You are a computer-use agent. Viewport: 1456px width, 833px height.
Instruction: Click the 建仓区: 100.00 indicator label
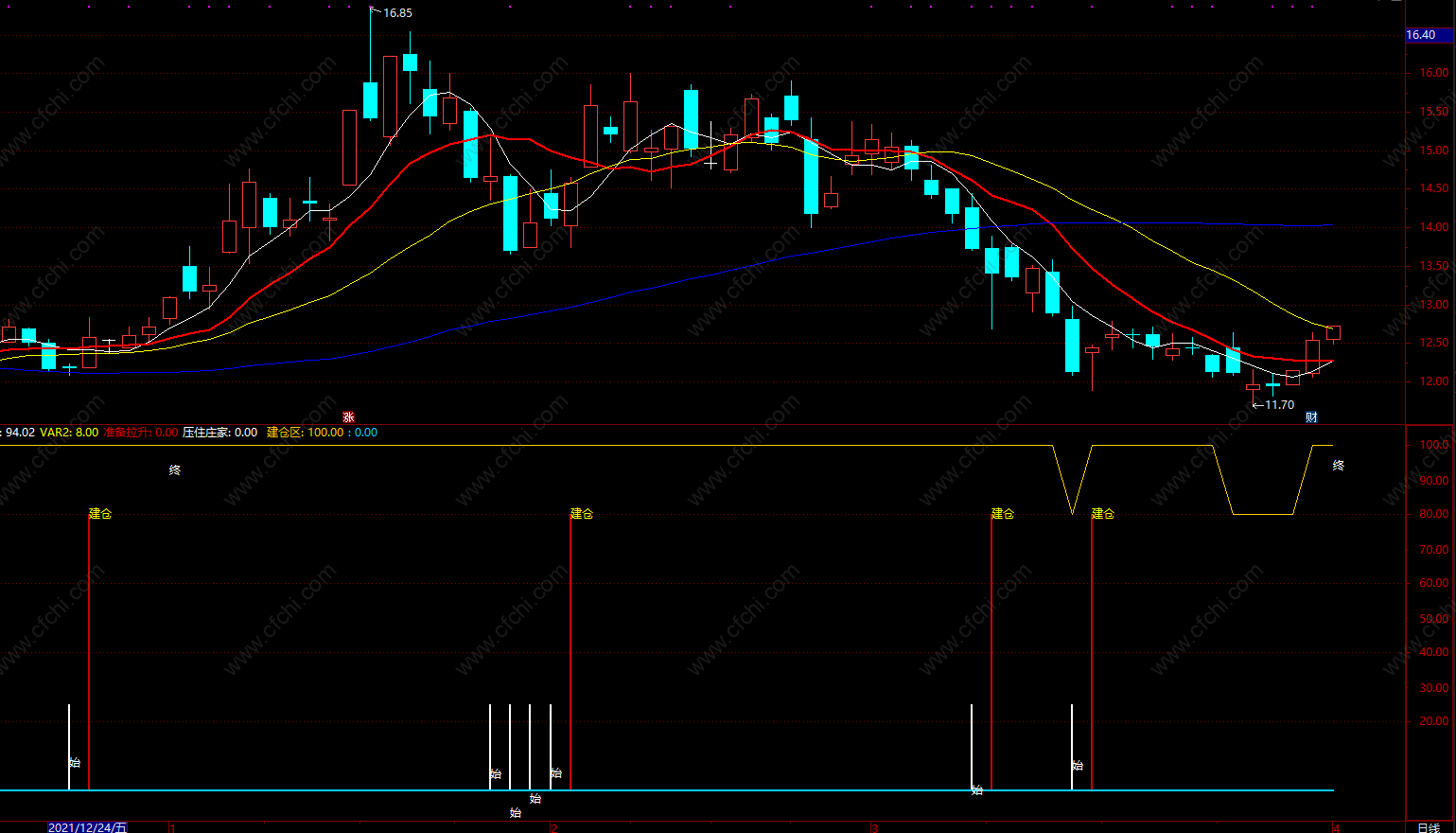306,433
